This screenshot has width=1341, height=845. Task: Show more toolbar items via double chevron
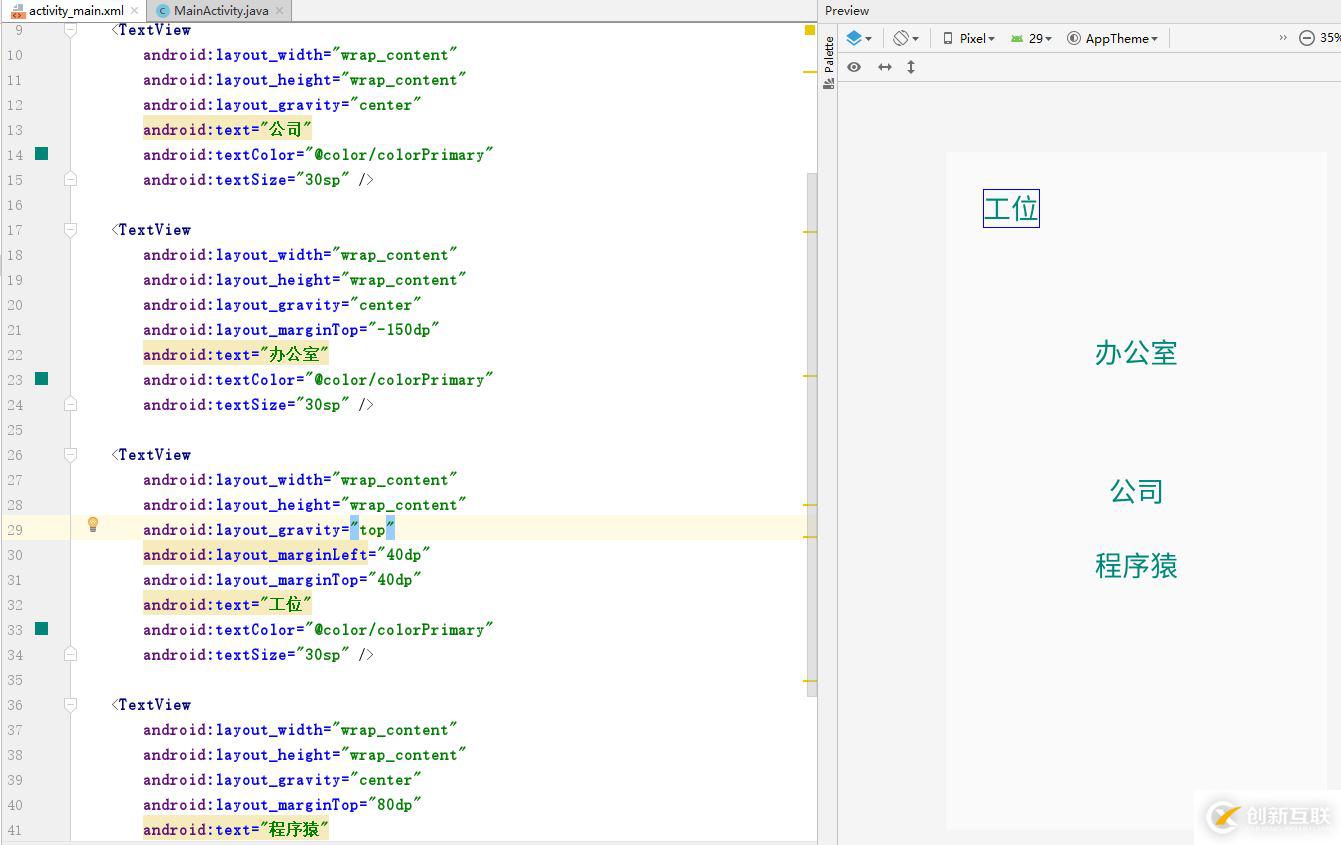1283,38
